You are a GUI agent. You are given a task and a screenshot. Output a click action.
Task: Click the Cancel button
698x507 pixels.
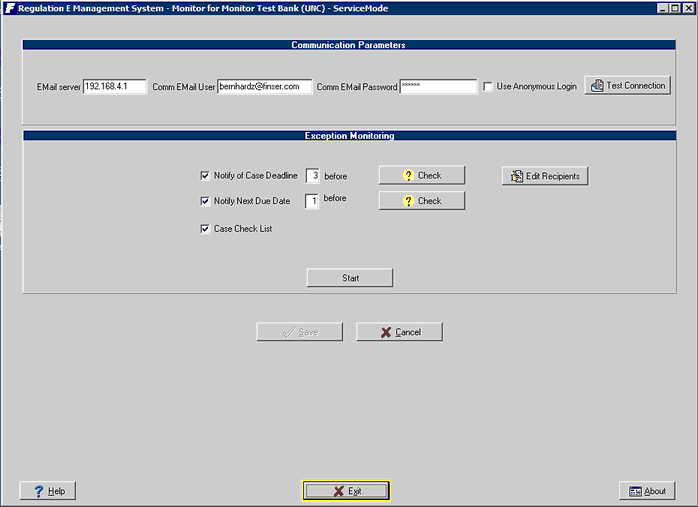[x=399, y=332]
